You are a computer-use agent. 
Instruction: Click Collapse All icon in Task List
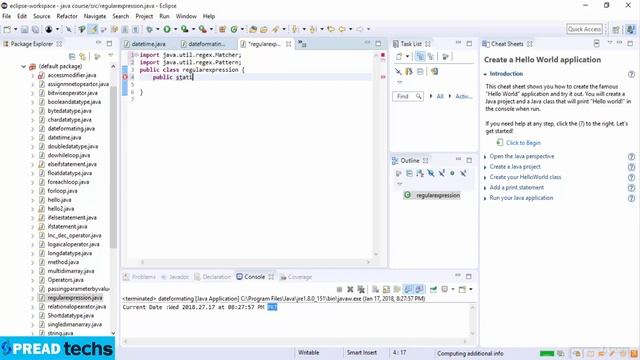tap(420, 71)
